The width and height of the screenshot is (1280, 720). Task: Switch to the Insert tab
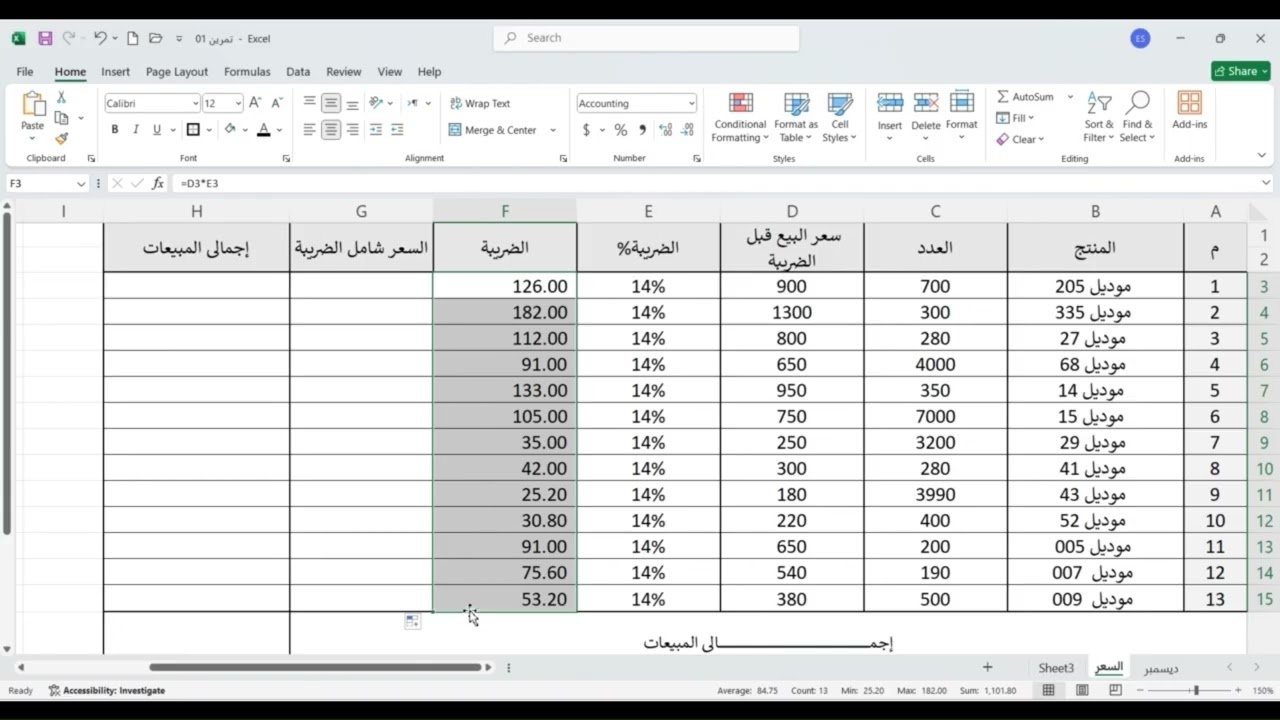[x=115, y=72]
